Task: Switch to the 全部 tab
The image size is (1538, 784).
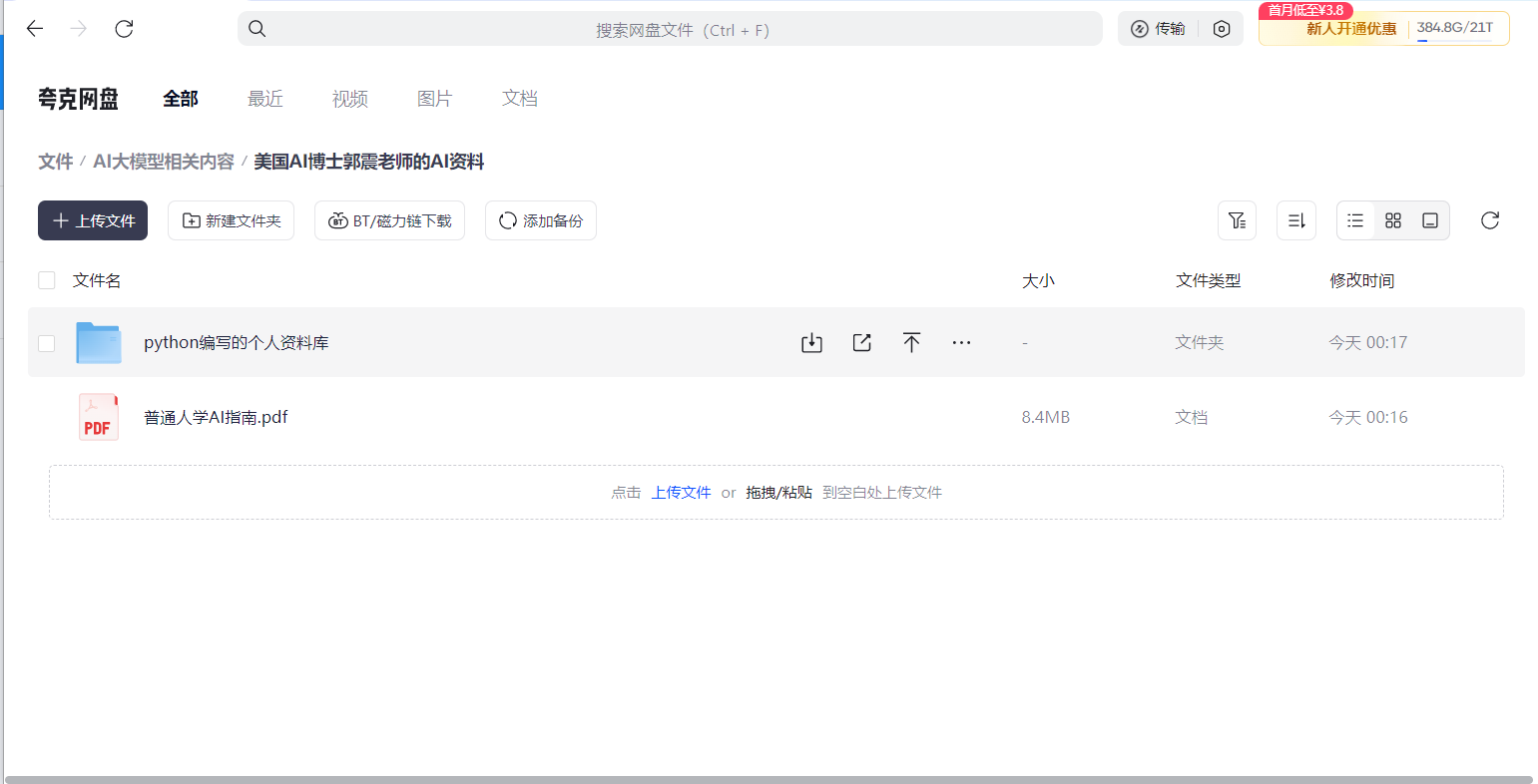Action: pos(181,99)
